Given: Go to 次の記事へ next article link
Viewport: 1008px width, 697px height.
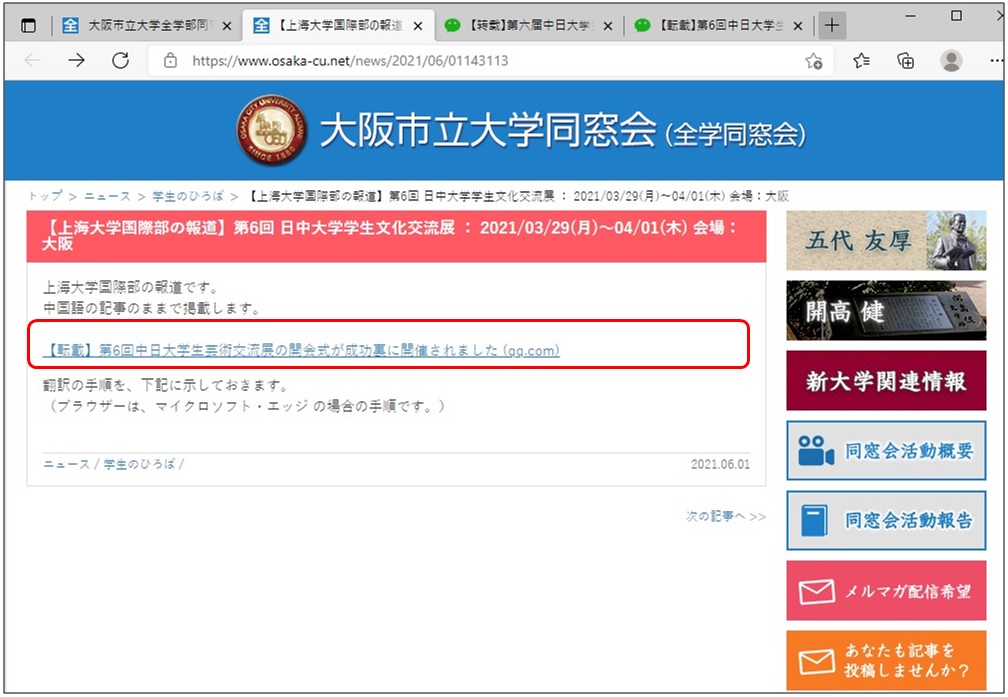Looking at the screenshot, I should [x=725, y=516].
